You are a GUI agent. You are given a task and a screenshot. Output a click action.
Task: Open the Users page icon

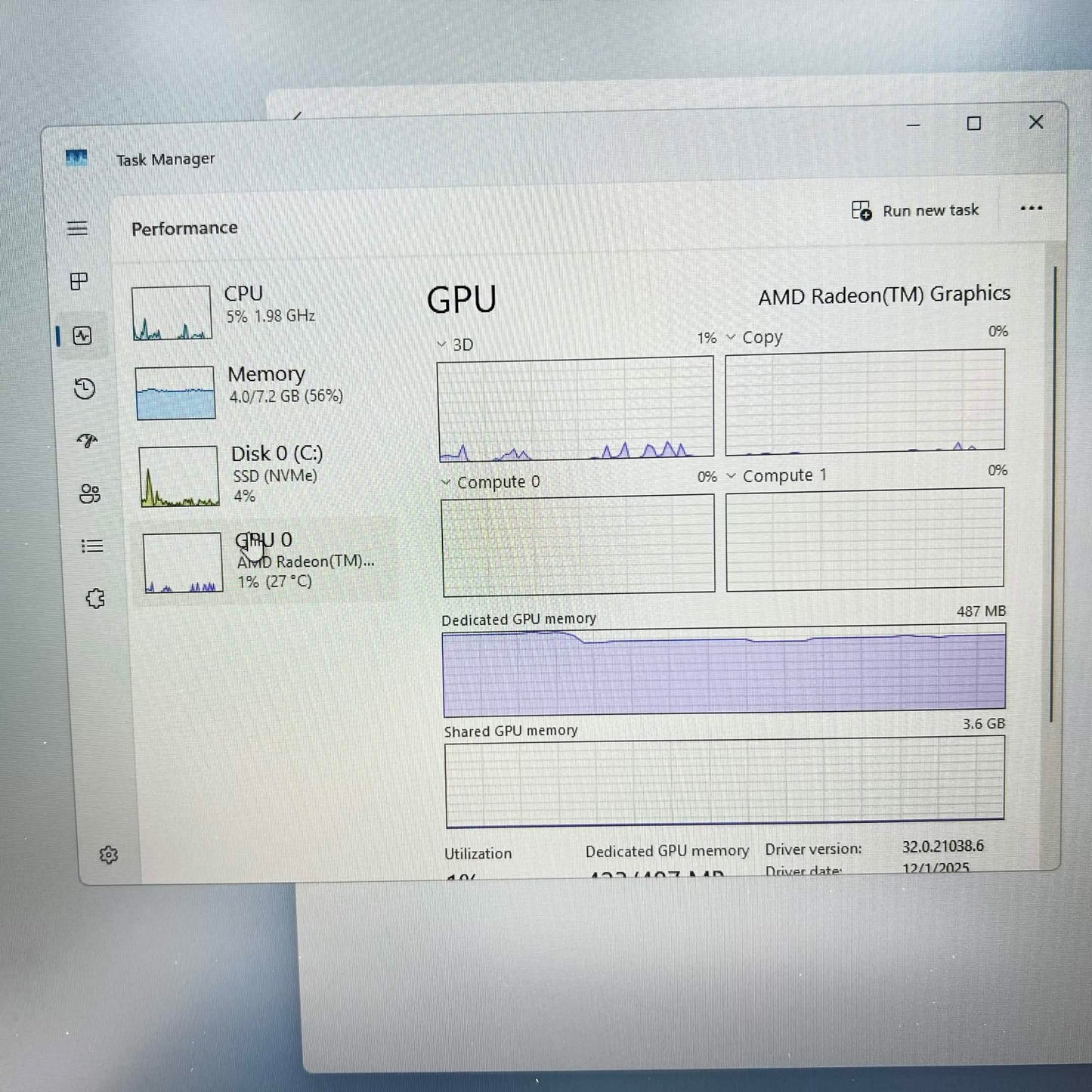(x=89, y=493)
